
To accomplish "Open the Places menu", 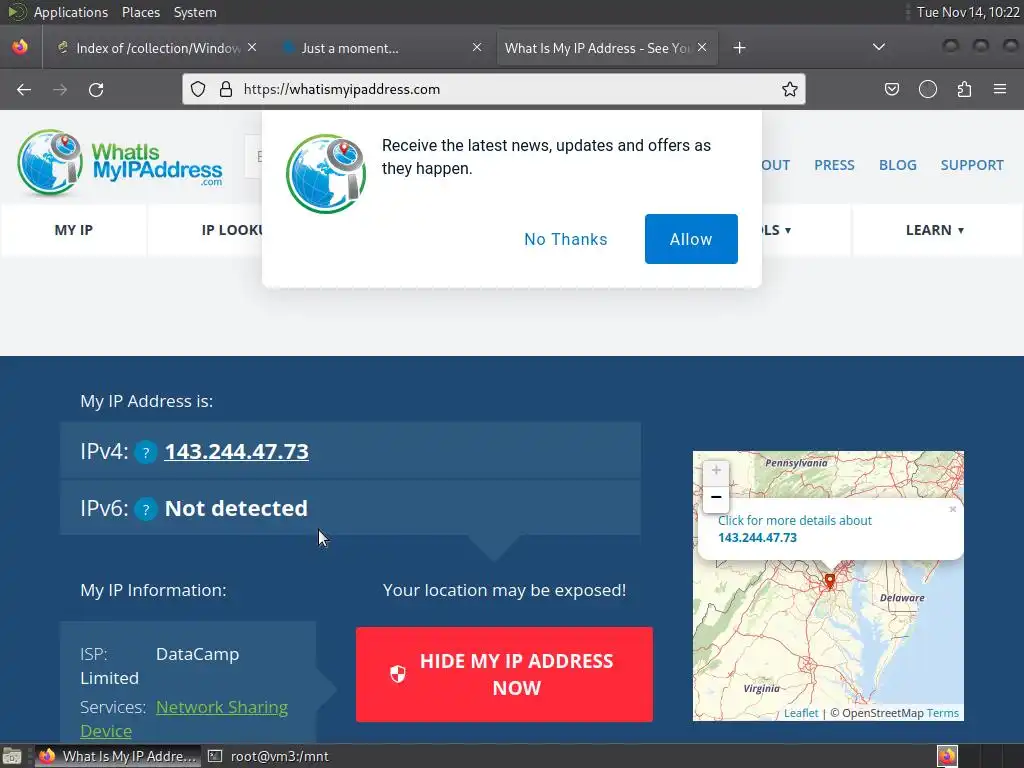I will [x=140, y=12].
